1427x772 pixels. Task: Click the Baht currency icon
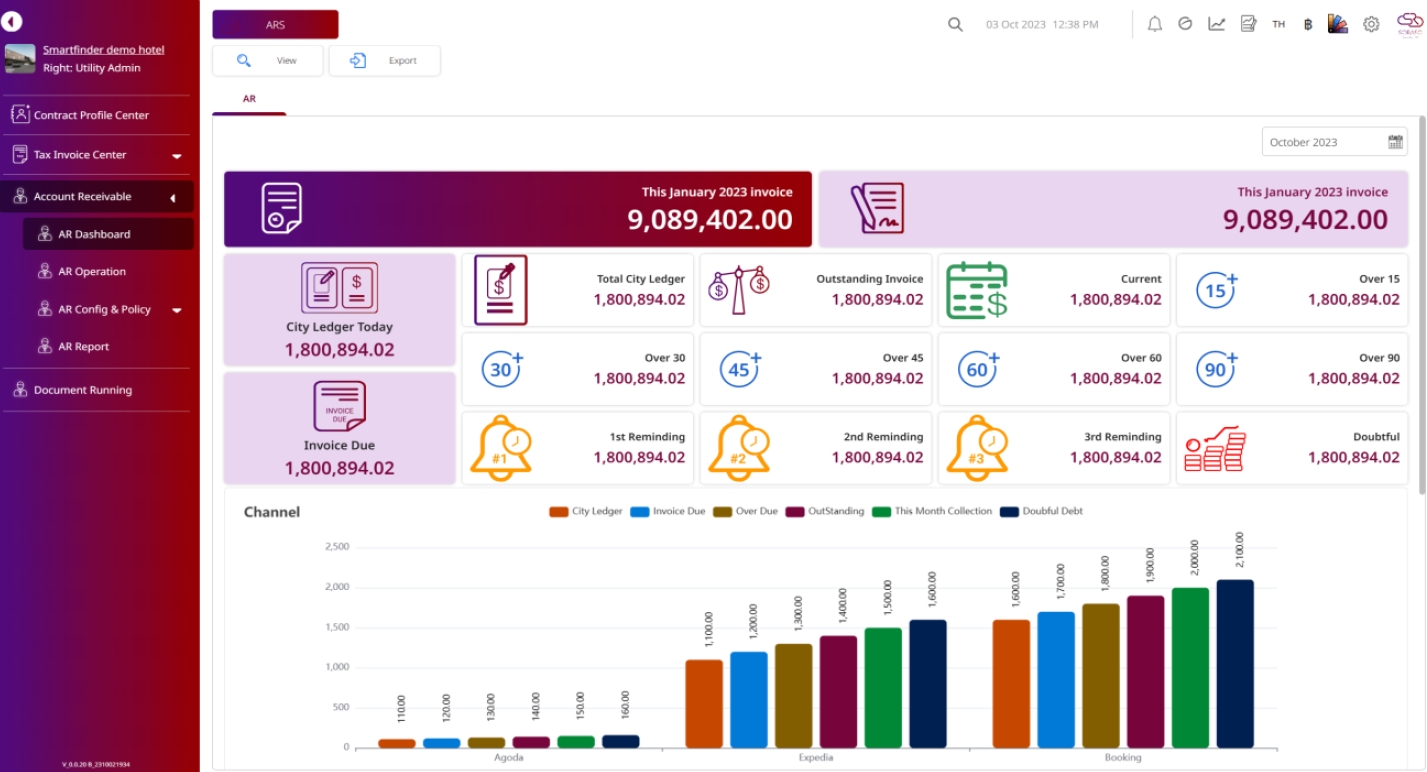[1307, 24]
